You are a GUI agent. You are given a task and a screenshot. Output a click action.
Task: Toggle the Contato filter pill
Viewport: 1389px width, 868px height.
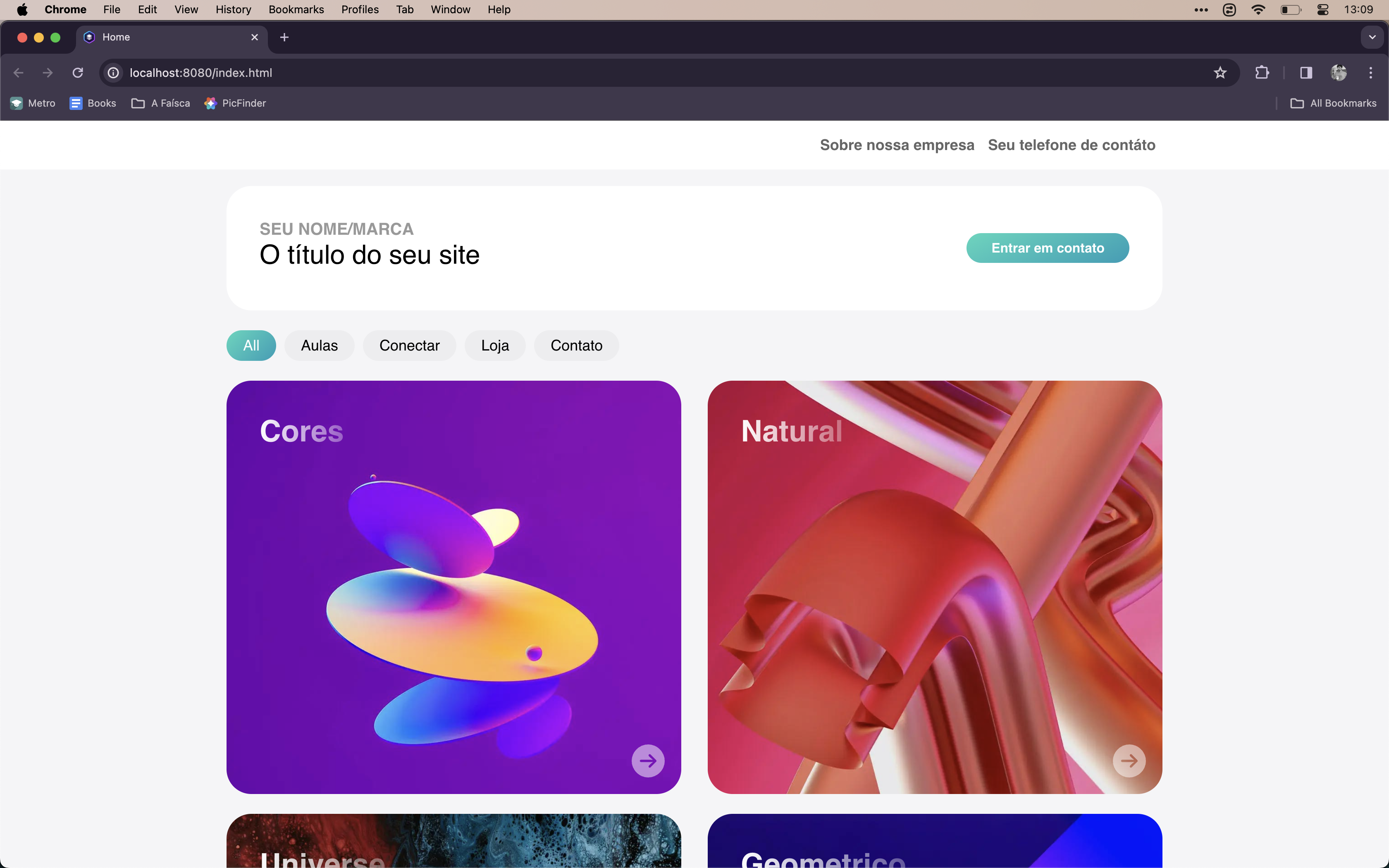pos(576,345)
